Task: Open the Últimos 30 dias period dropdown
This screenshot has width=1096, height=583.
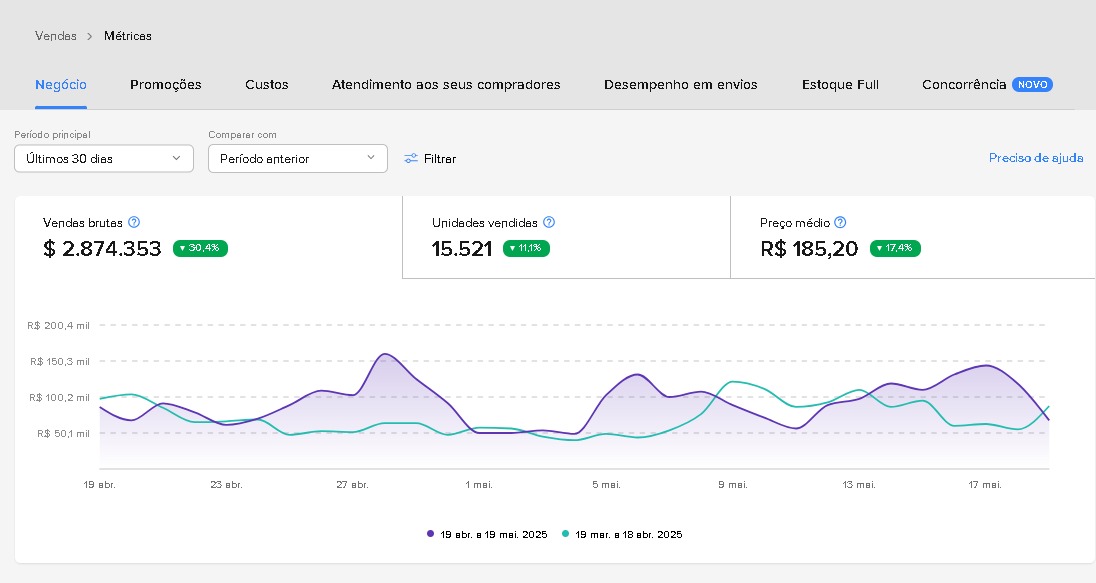Action: (x=104, y=158)
